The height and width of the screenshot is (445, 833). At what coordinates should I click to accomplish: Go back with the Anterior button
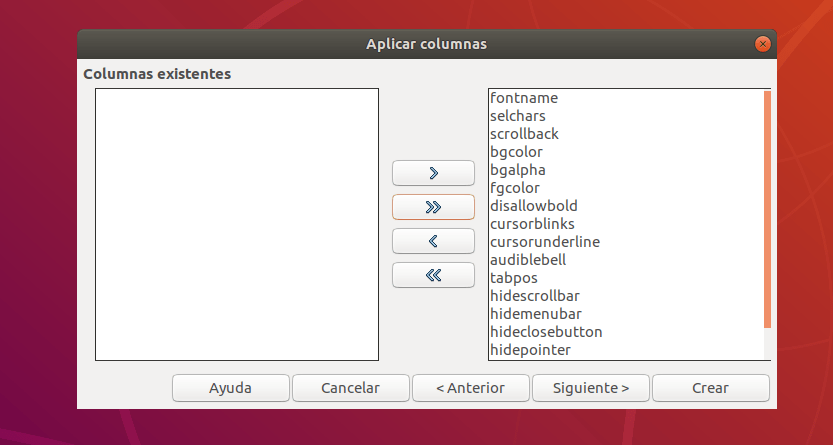point(470,388)
